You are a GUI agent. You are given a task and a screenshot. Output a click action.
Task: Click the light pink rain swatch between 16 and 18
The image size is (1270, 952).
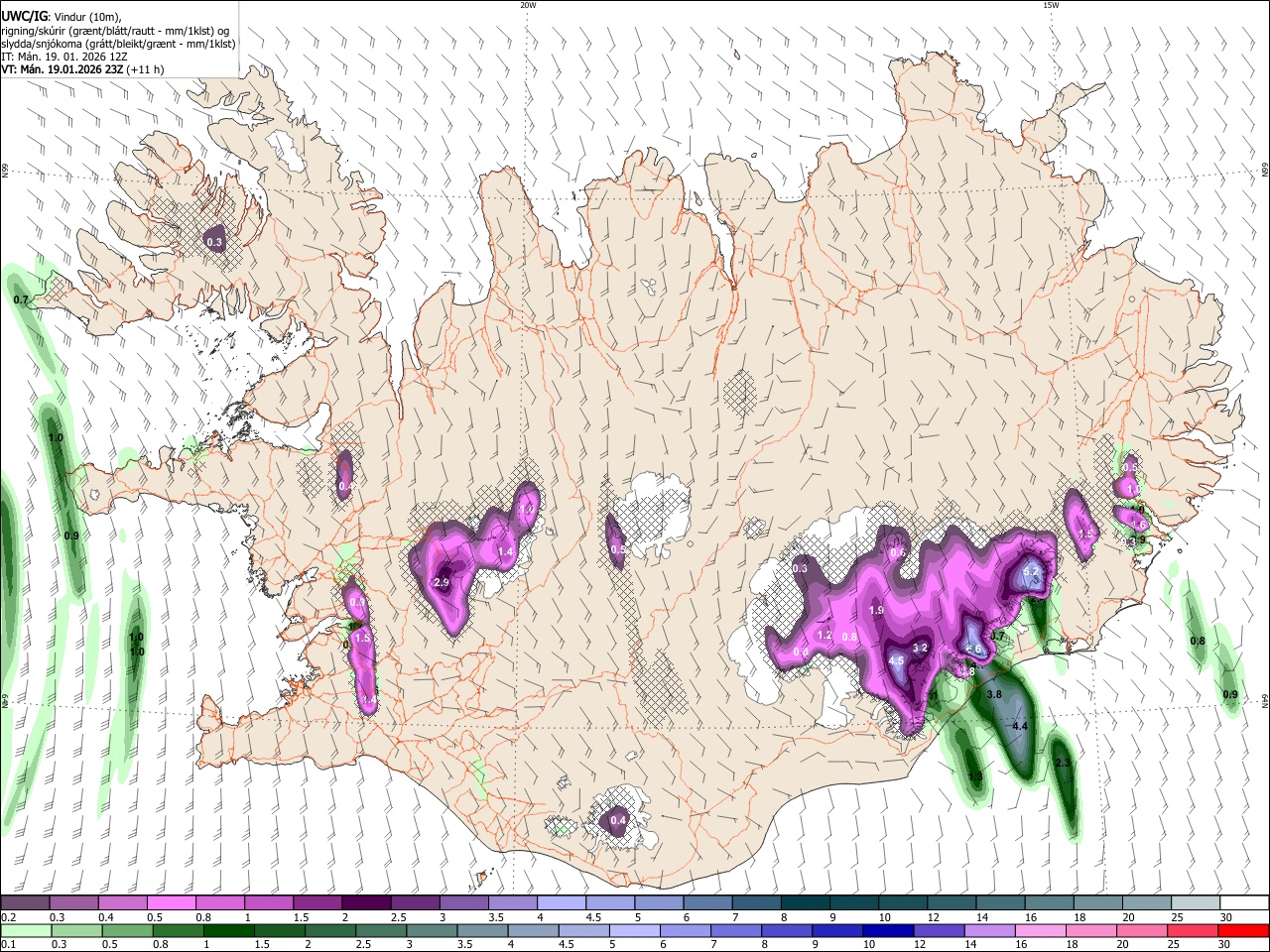coord(1041,930)
